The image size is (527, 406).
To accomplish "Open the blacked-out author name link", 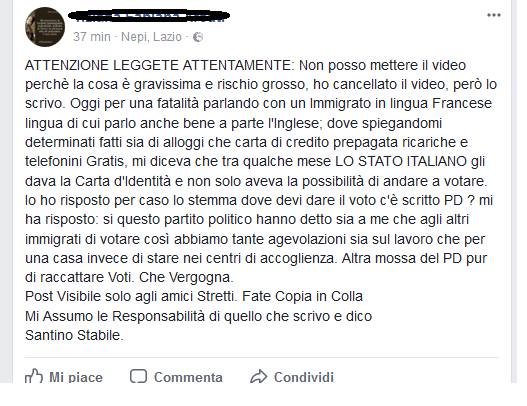I will [149, 15].
